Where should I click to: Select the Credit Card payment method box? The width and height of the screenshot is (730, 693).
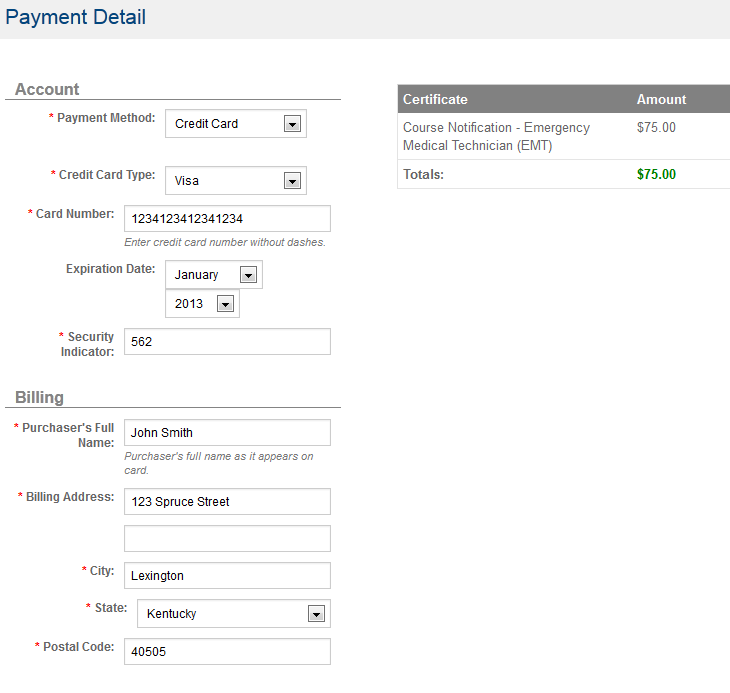pyautogui.click(x=236, y=124)
